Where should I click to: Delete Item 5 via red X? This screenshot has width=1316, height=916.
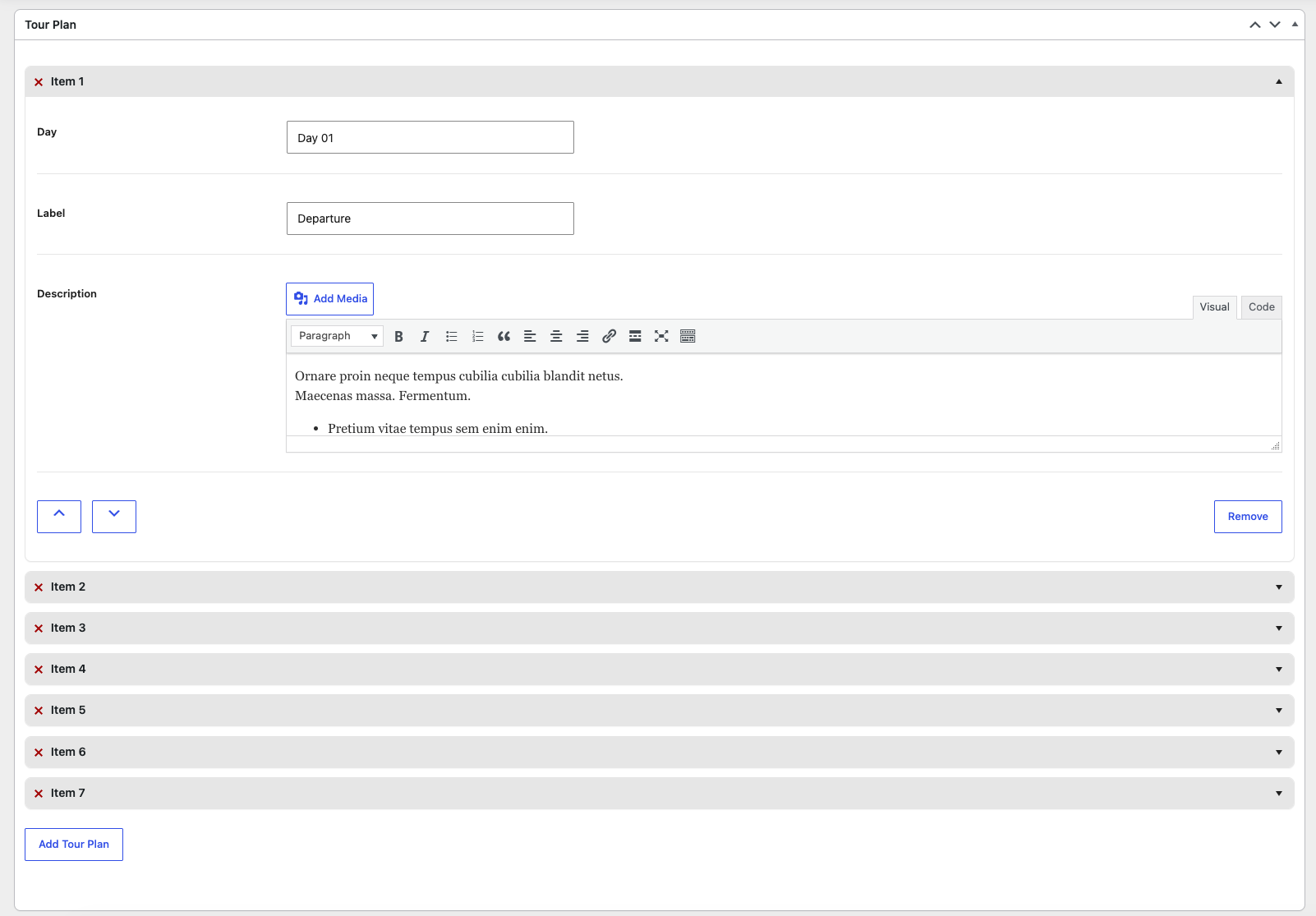[x=39, y=711]
